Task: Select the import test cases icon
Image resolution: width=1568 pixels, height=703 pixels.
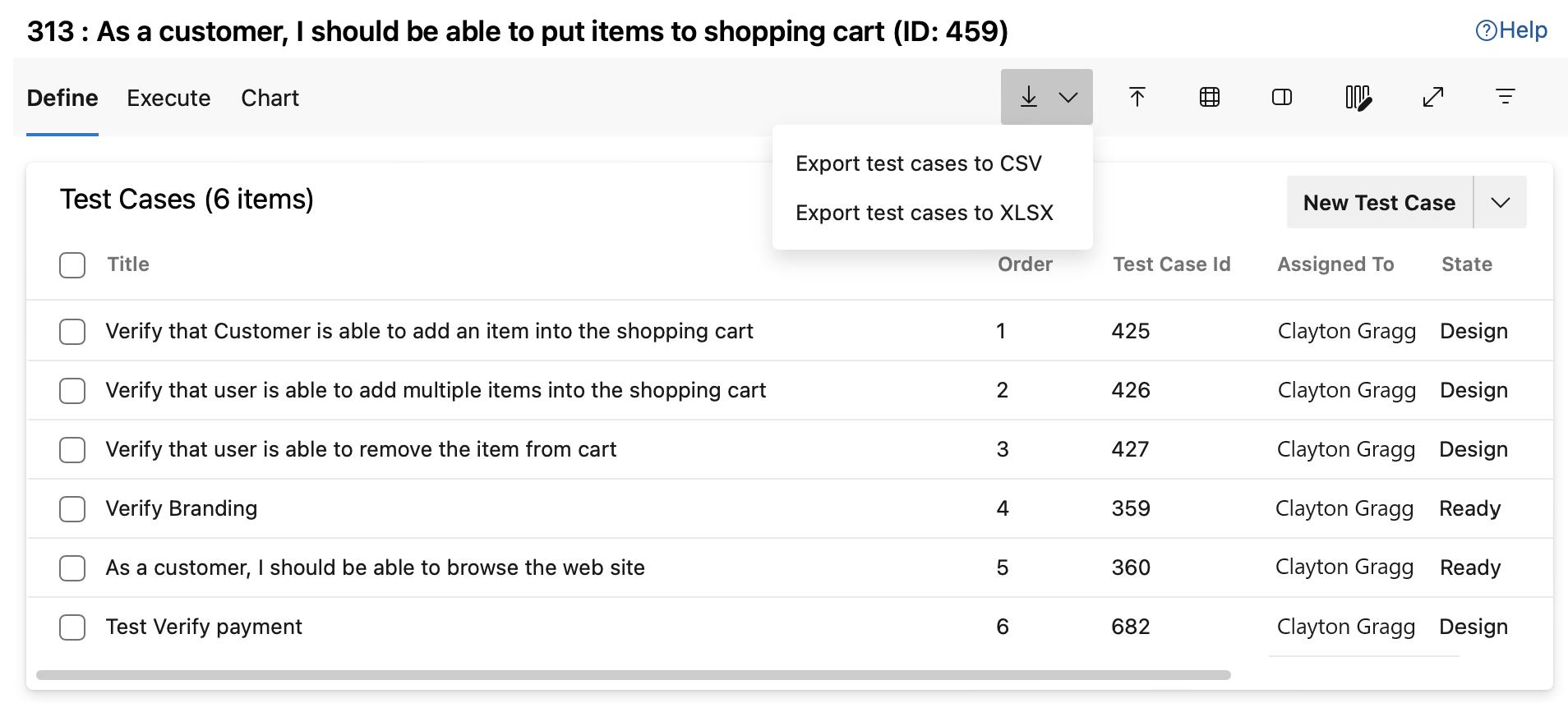Action: point(1137,96)
